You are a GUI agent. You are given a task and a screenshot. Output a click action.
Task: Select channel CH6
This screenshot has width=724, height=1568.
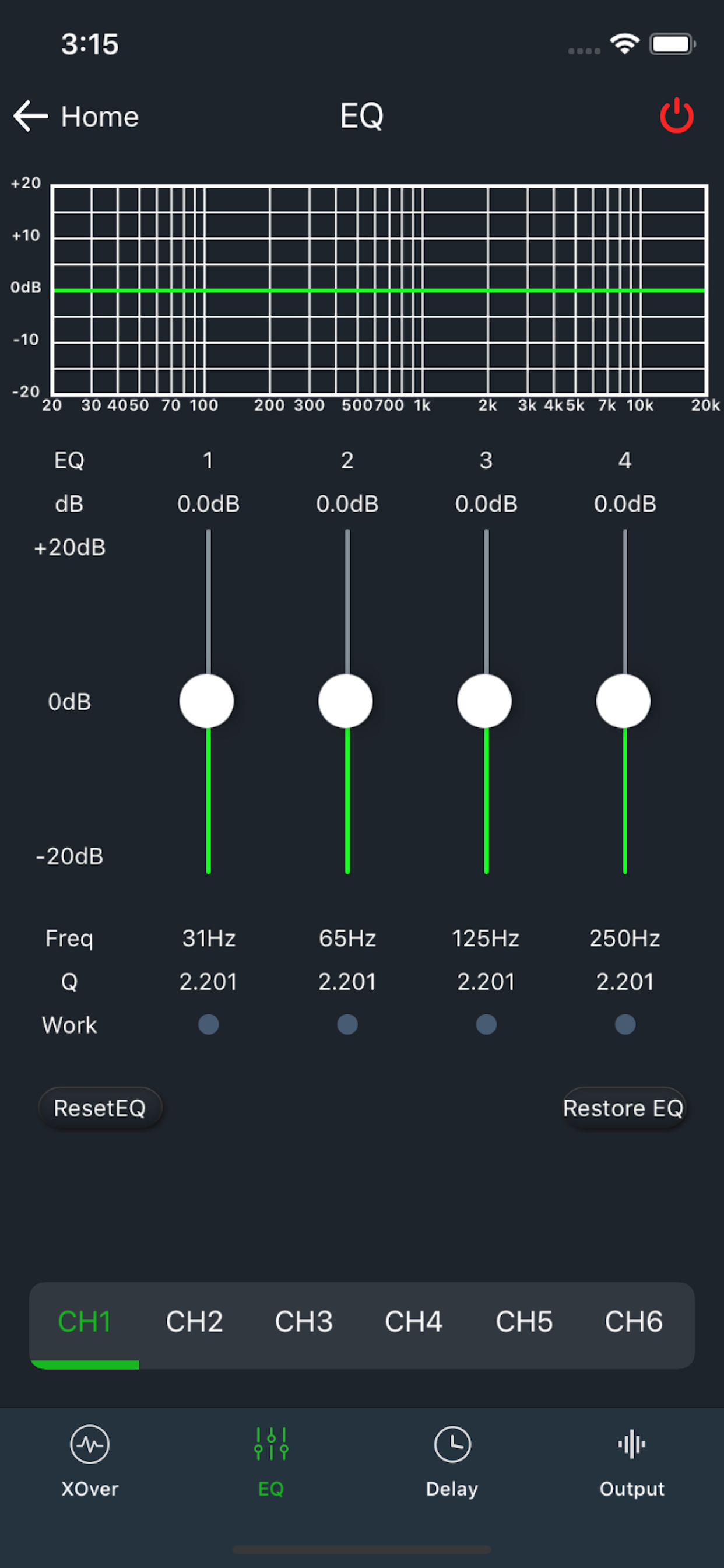[x=633, y=1321]
